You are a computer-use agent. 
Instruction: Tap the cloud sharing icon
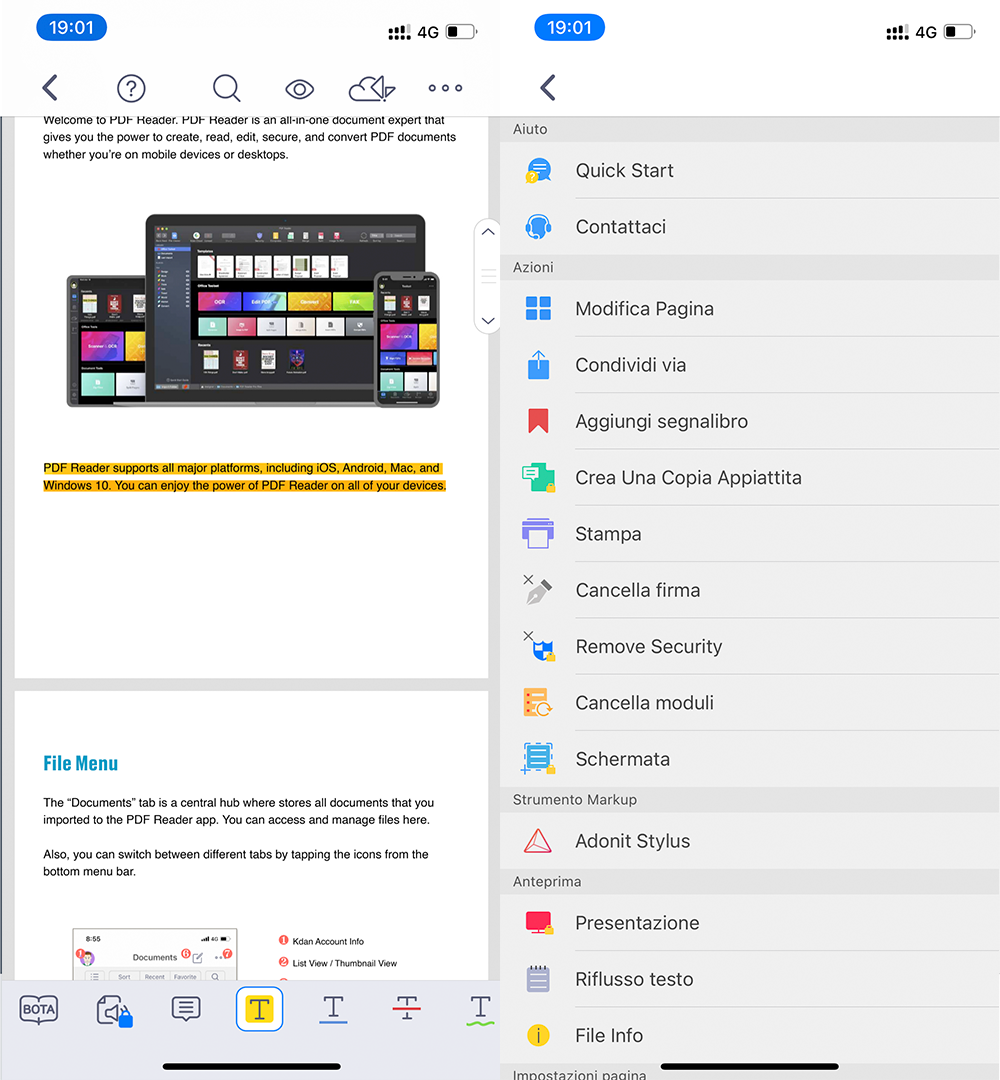click(371, 88)
